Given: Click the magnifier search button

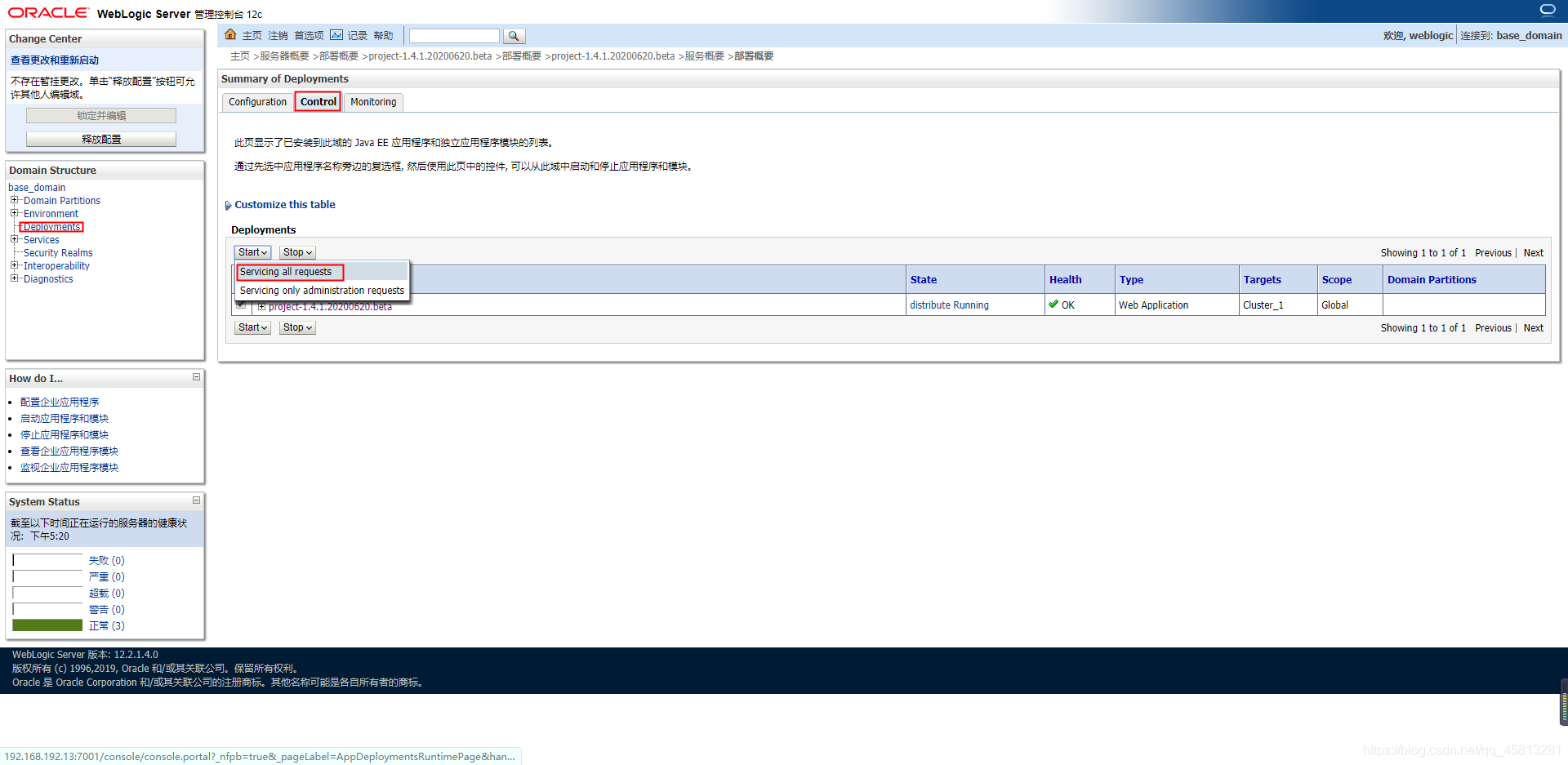Looking at the screenshot, I should 514,36.
